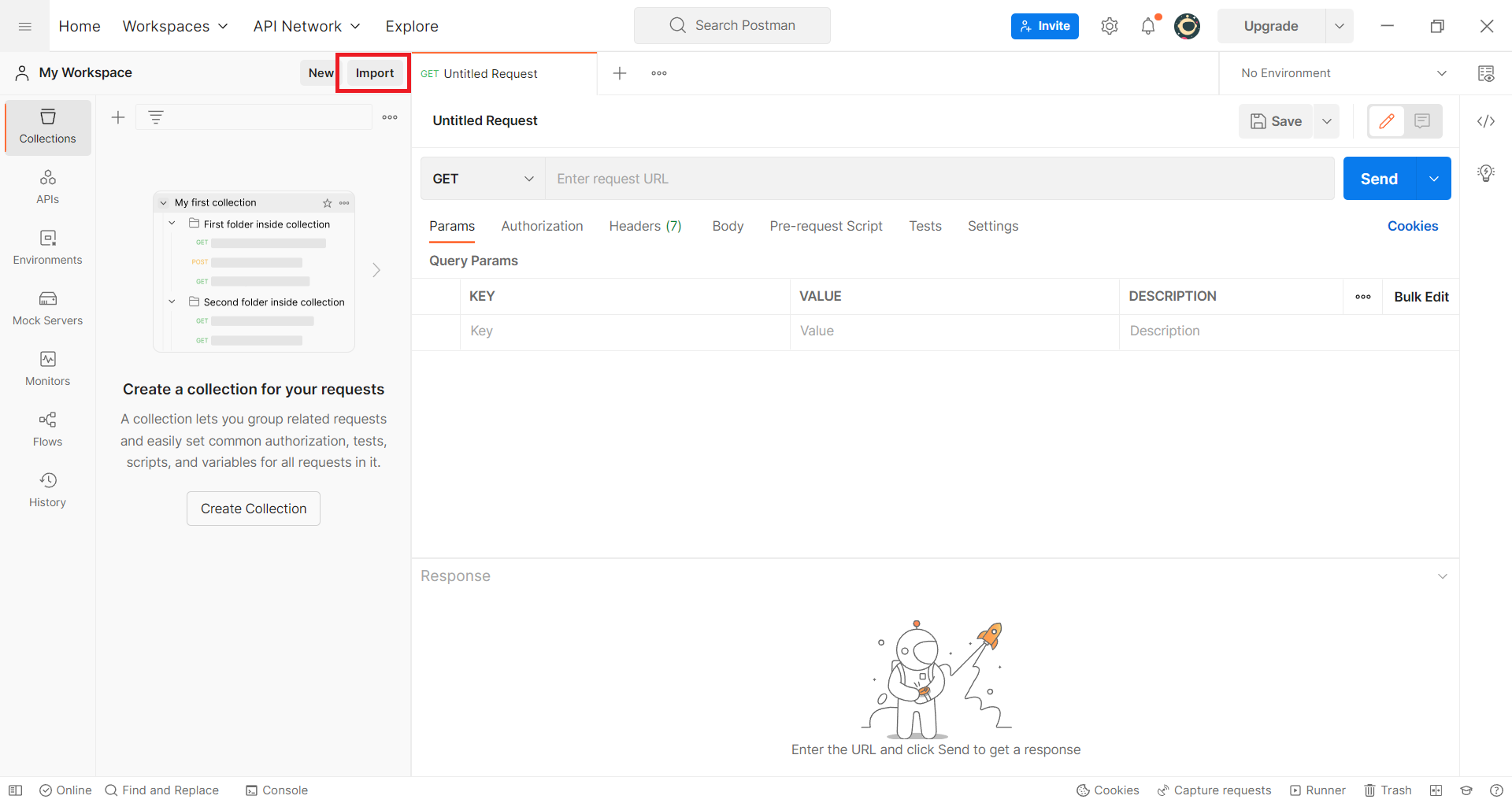Click the Enter request URL field

click(939, 179)
